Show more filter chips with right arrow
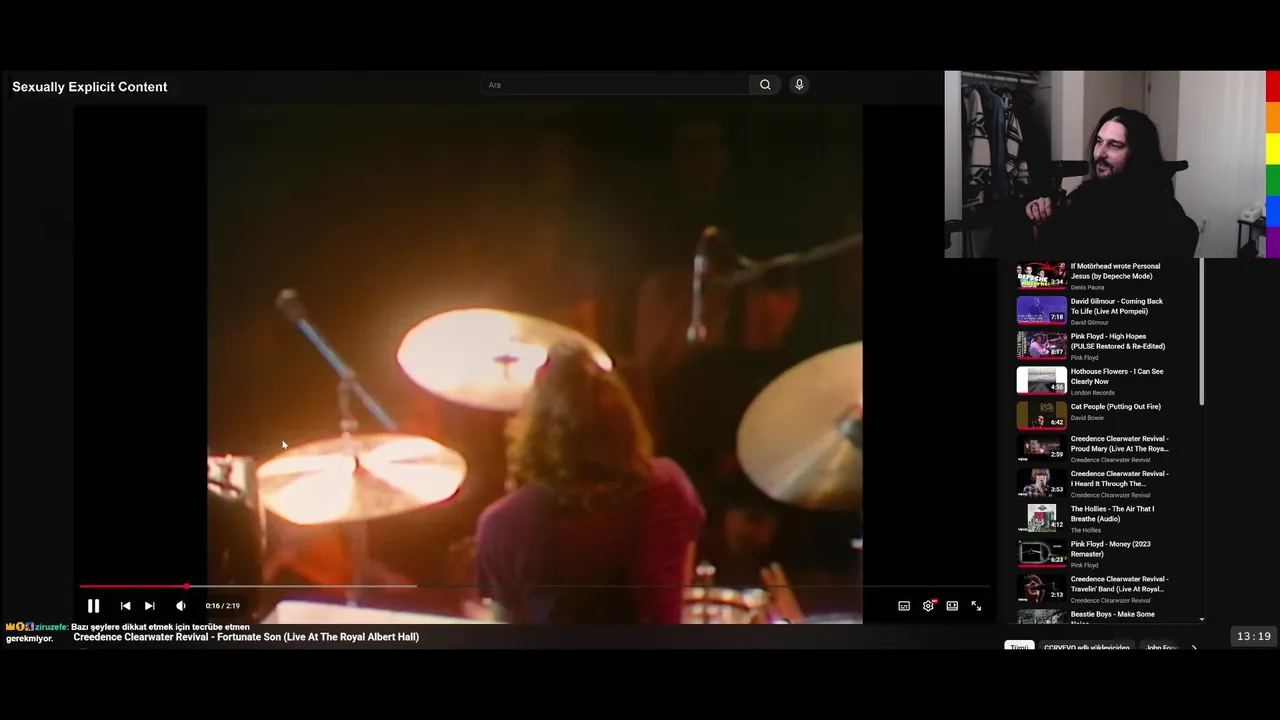1280x720 pixels. click(1193, 647)
